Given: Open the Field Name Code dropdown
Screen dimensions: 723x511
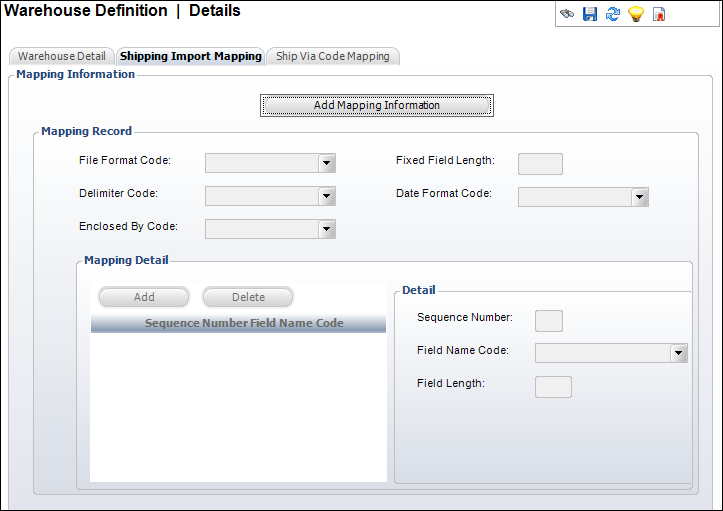Looking at the screenshot, I should pos(679,353).
